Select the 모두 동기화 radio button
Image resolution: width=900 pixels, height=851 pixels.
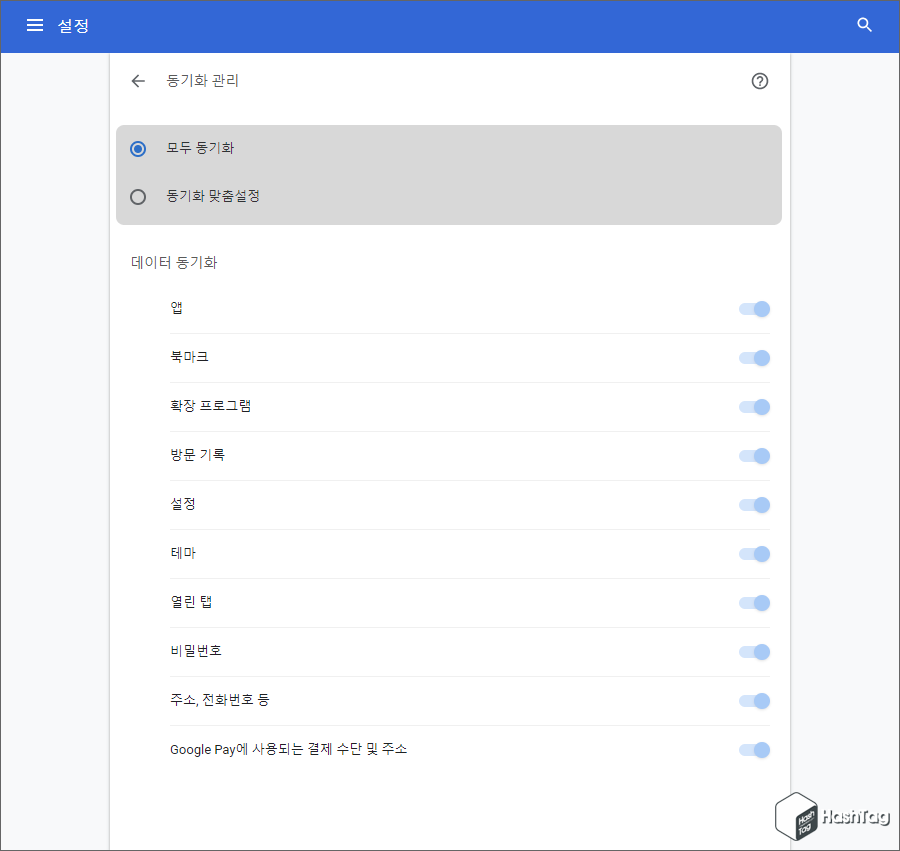(x=138, y=148)
